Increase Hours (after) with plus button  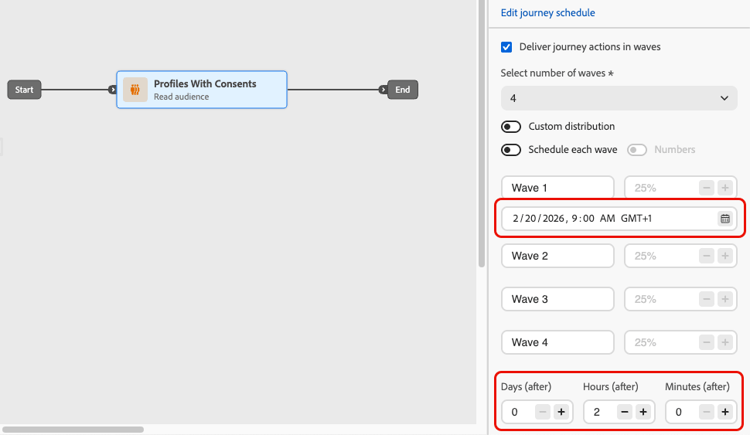pyautogui.click(x=643, y=411)
